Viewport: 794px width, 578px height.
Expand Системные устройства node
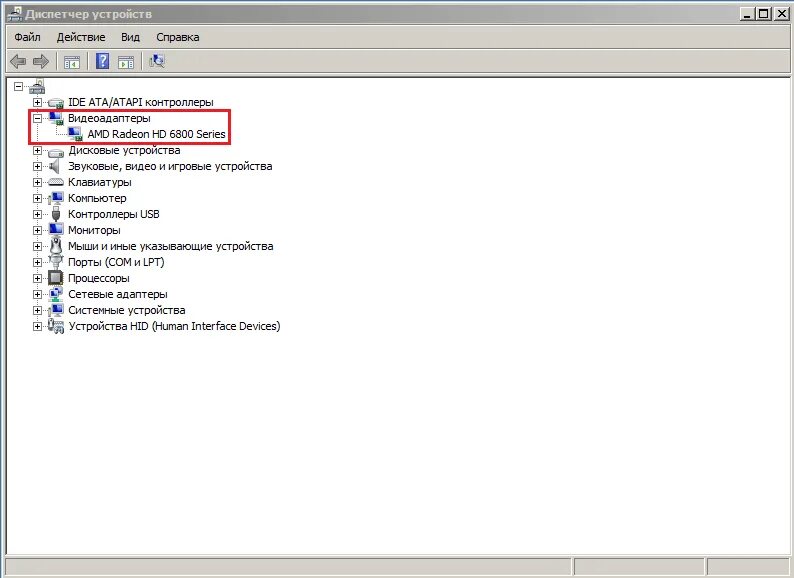tap(37, 311)
